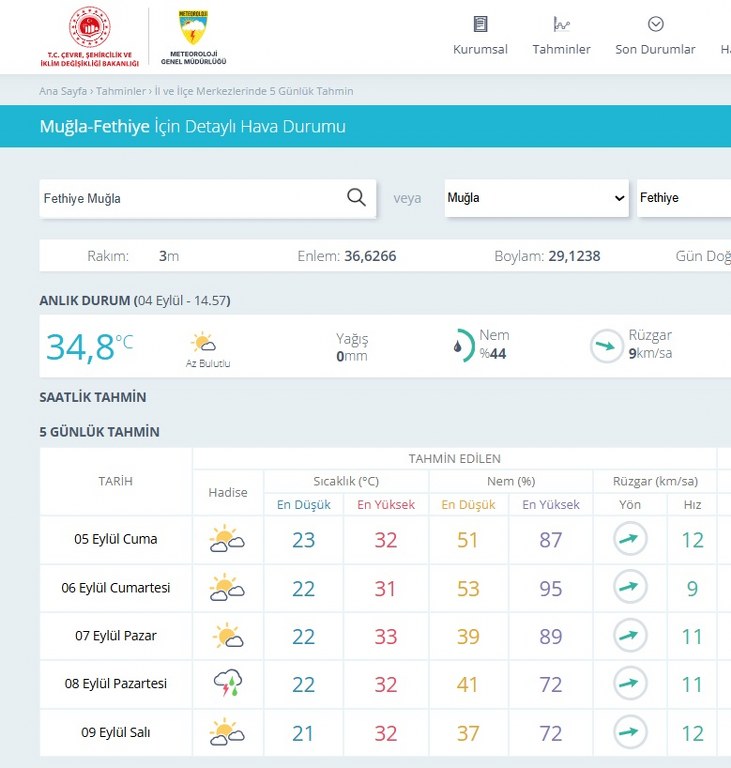This screenshot has width=731, height=768.
Task: Click the rain storm icon for 08 Eylül
Action: (227, 684)
